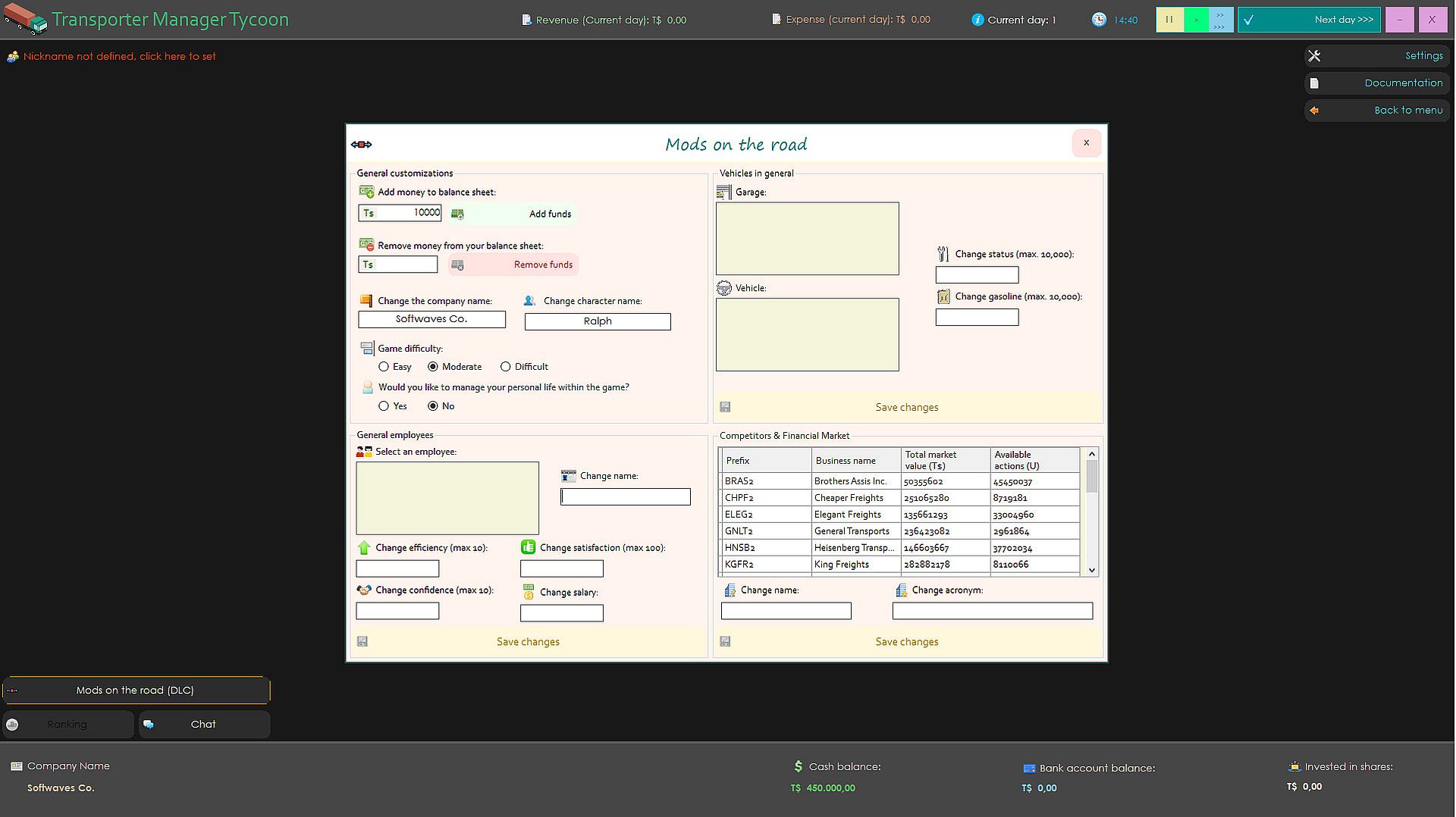Set nickname via the 'Nickname not defined' link
The height and width of the screenshot is (817, 1456).
(x=119, y=56)
